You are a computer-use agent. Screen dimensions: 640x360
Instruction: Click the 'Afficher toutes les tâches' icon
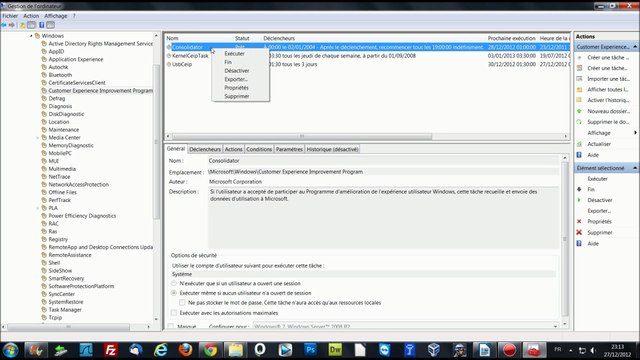[x=579, y=89]
